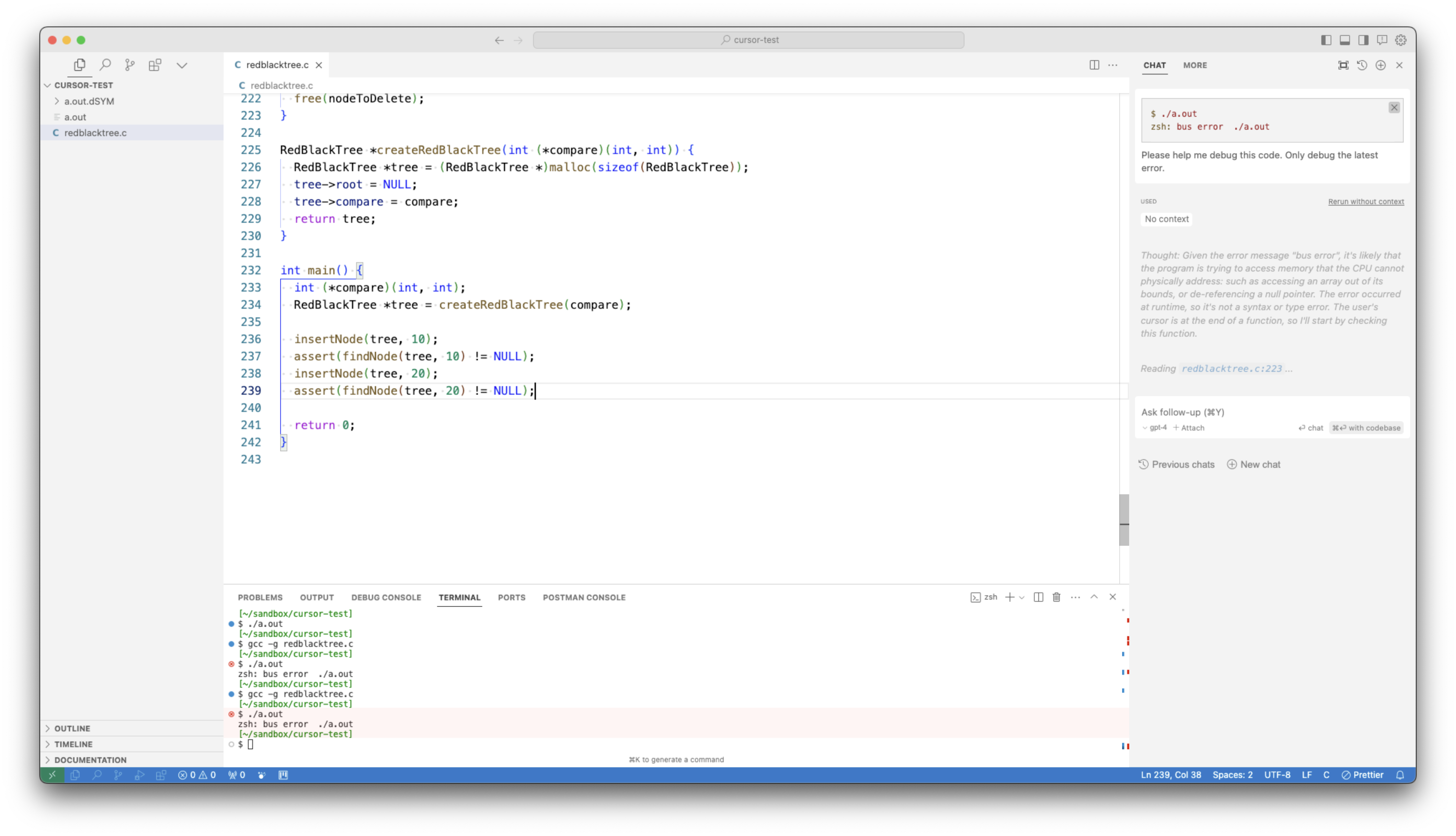This screenshot has width=1456, height=836.
Task: Toggle the bottom panel layout icon
Action: 1345,40
